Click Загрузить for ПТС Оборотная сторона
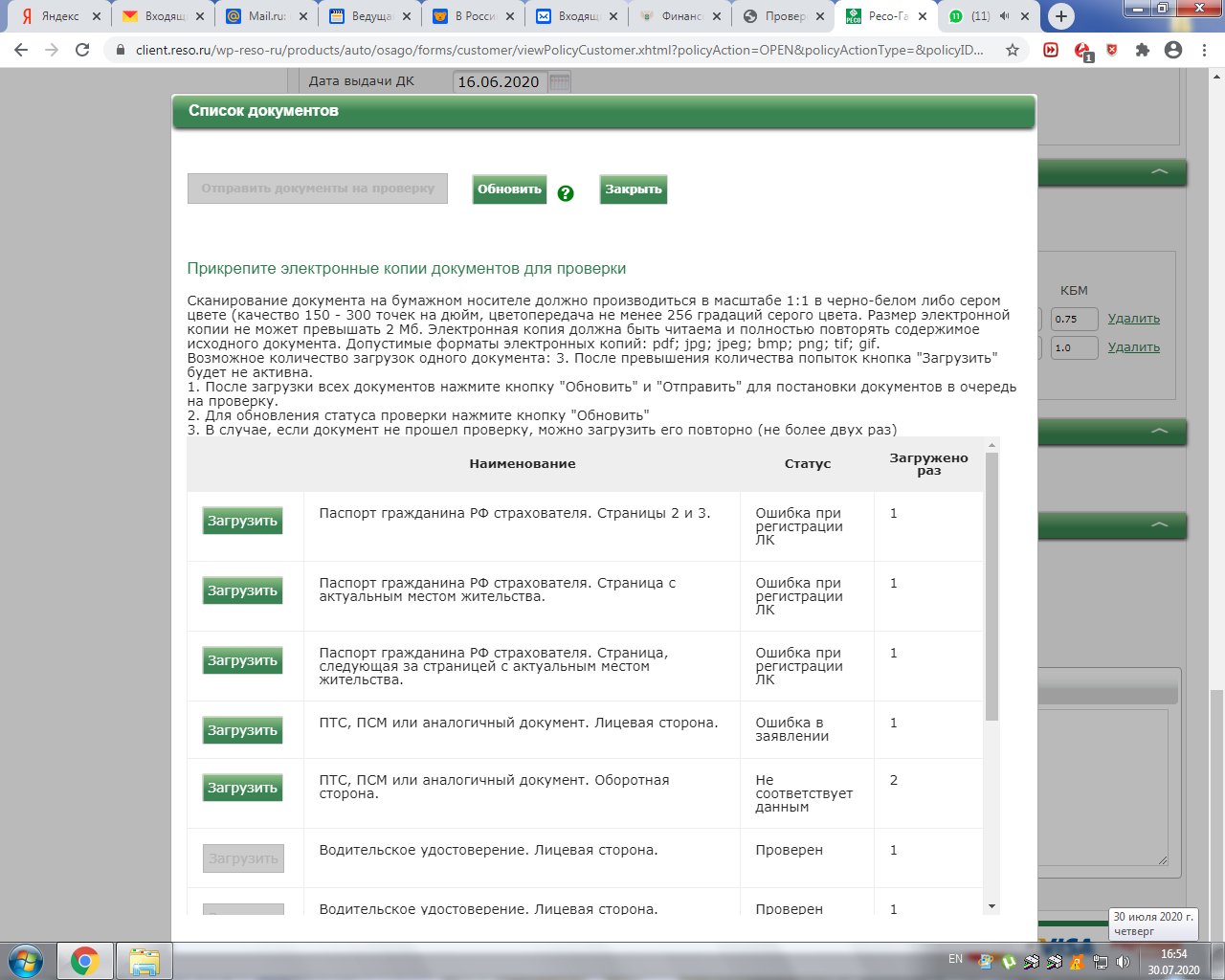The image size is (1225, 980). pos(243,788)
